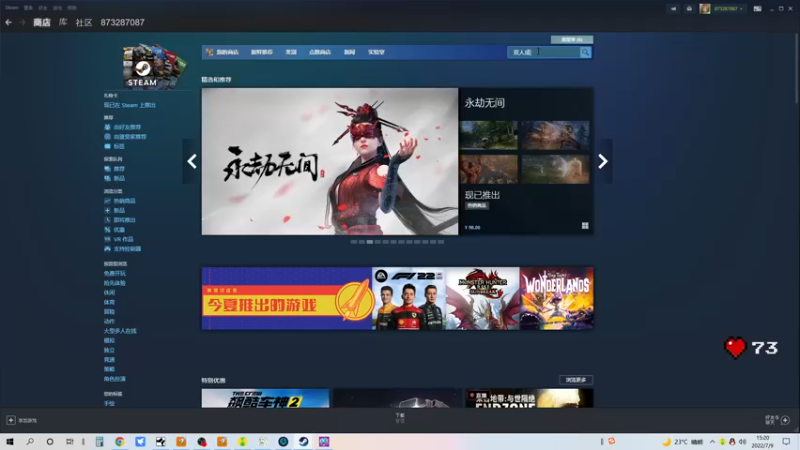Image resolution: width=800 pixels, height=450 pixels.
Task: Click the Steam icon in taskbar
Action: click(x=304, y=441)
